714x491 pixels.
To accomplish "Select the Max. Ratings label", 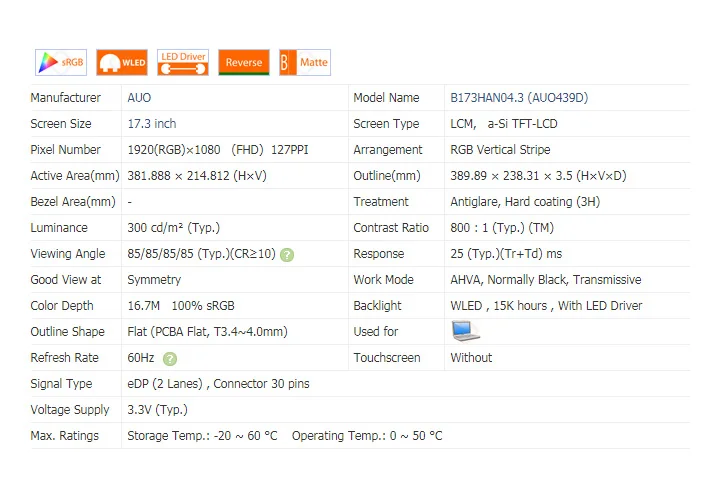I will 65,436.
